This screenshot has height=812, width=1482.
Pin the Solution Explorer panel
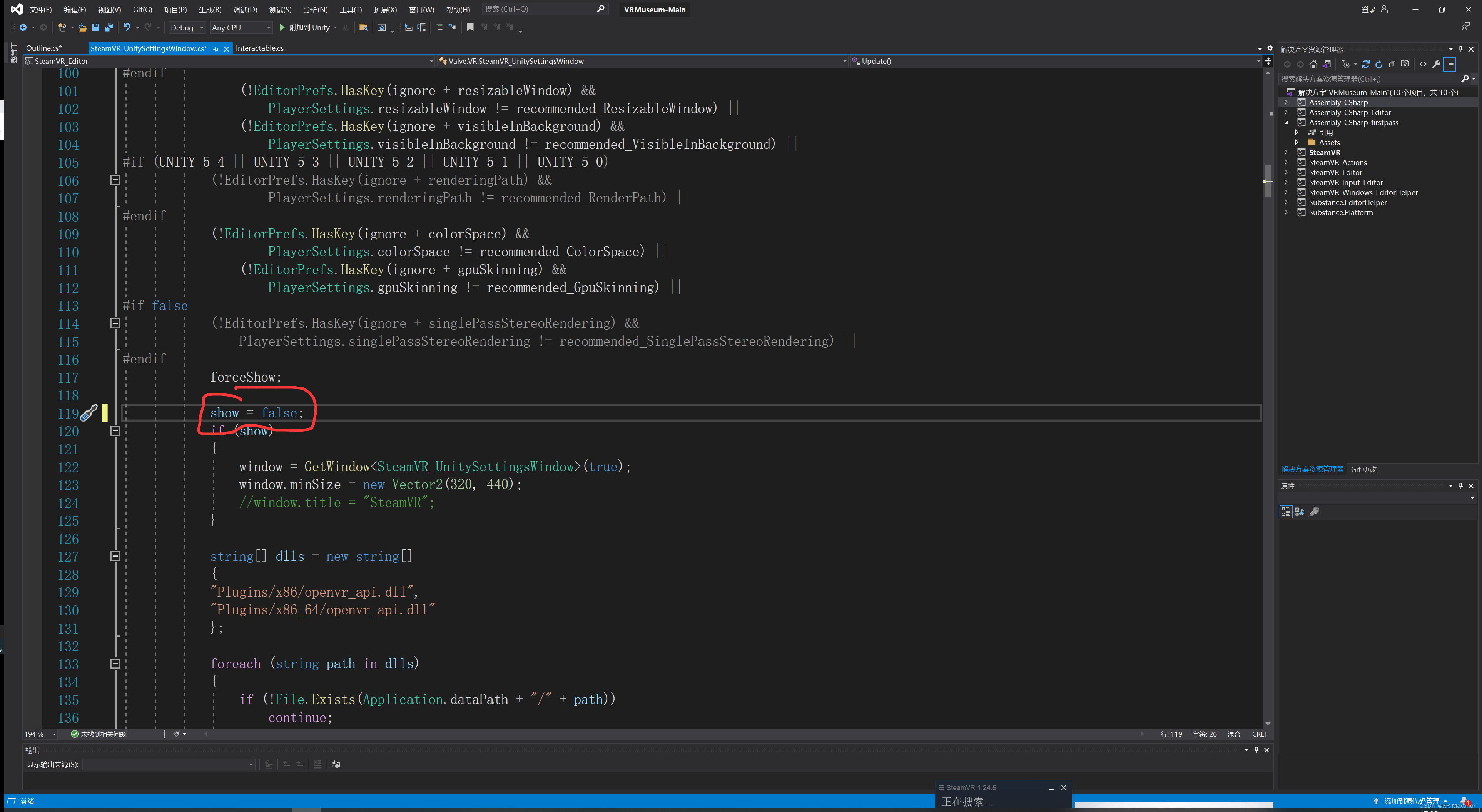point(1461,49)
